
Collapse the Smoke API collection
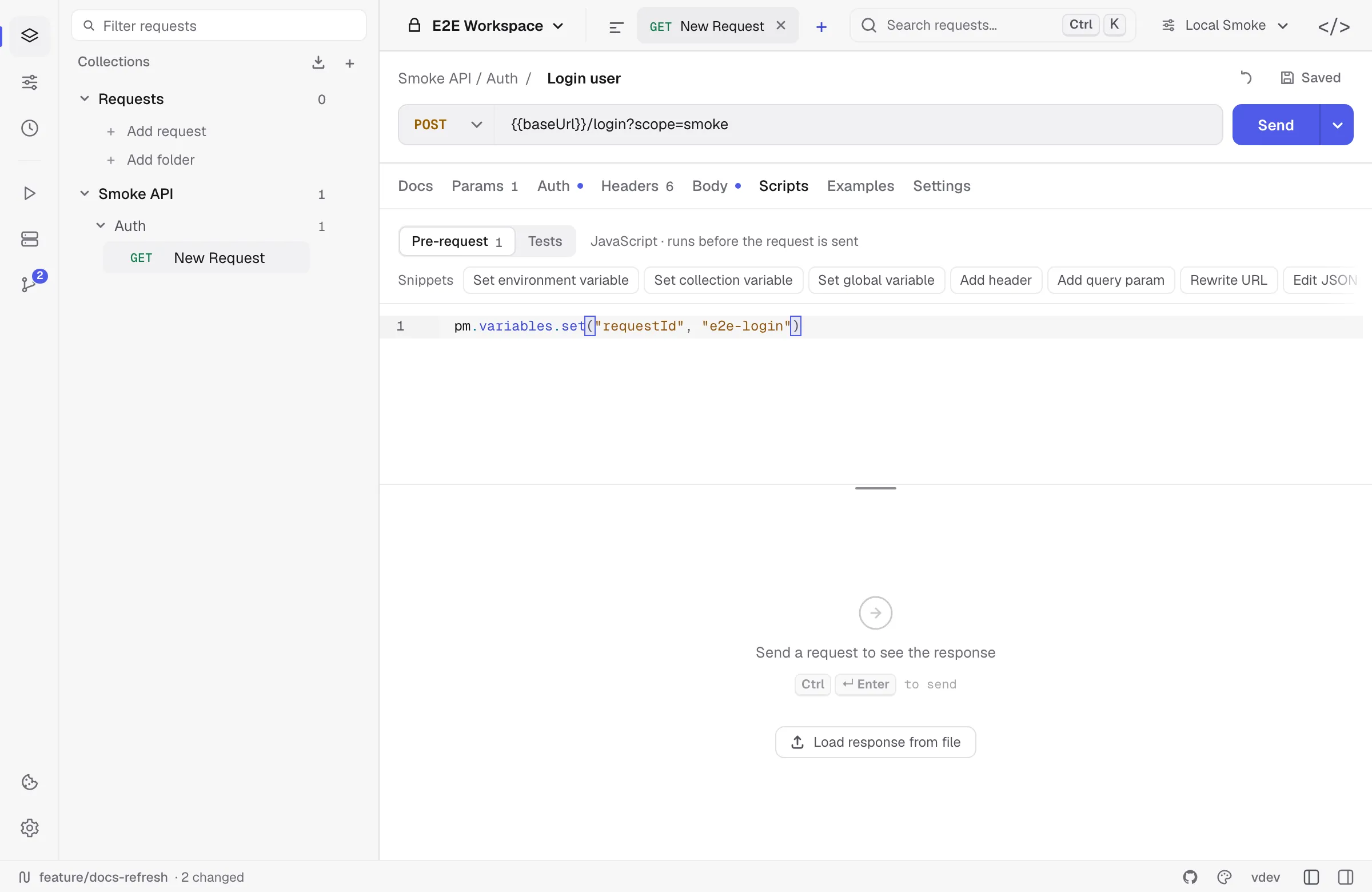tap(84, 193)
